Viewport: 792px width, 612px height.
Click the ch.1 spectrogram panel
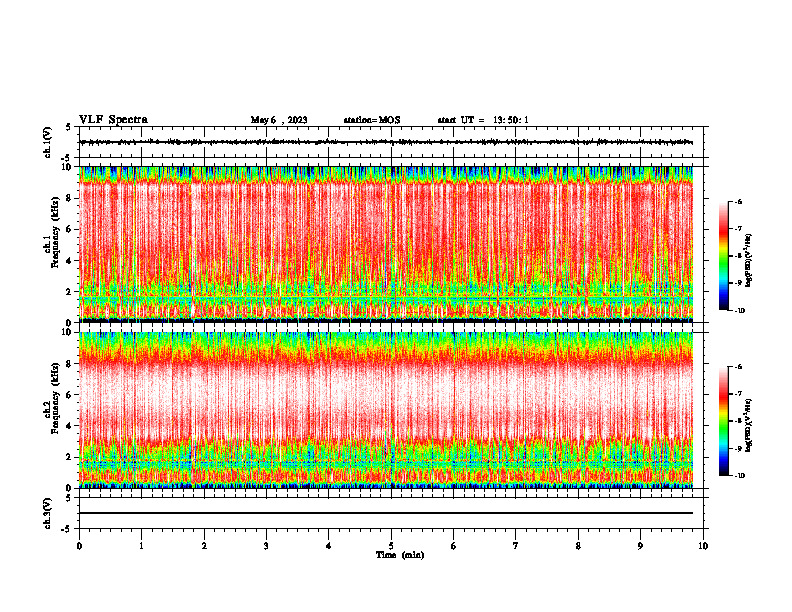386,244
